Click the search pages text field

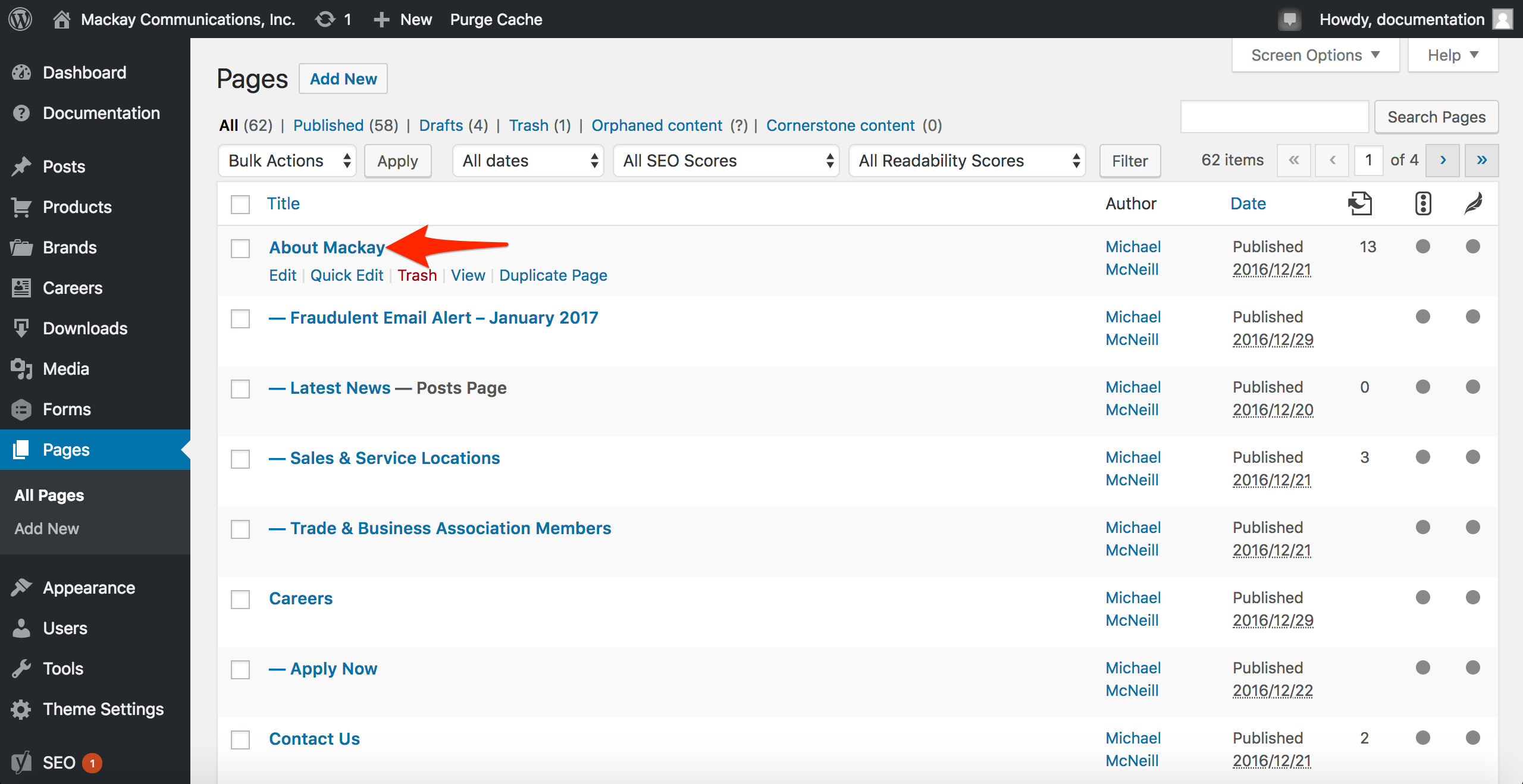point(1275,117)
